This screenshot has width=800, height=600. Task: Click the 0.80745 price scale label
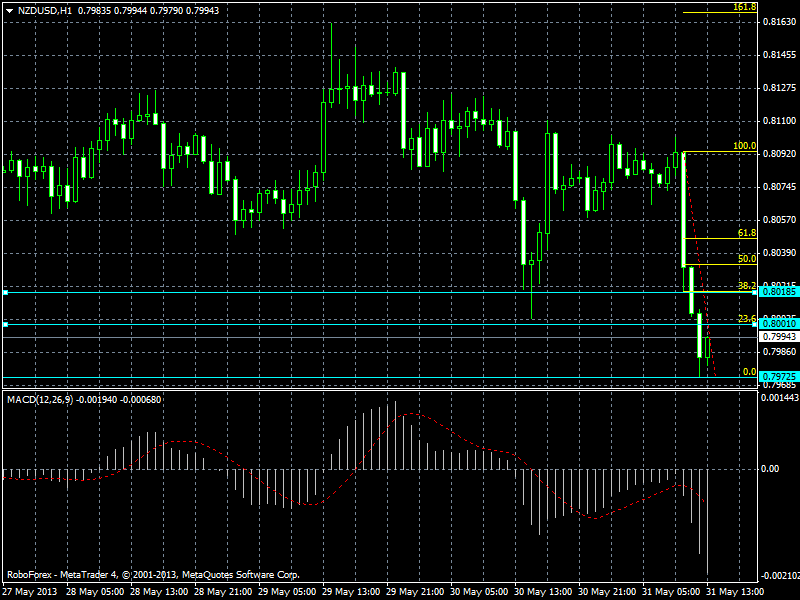coord(779,187)
